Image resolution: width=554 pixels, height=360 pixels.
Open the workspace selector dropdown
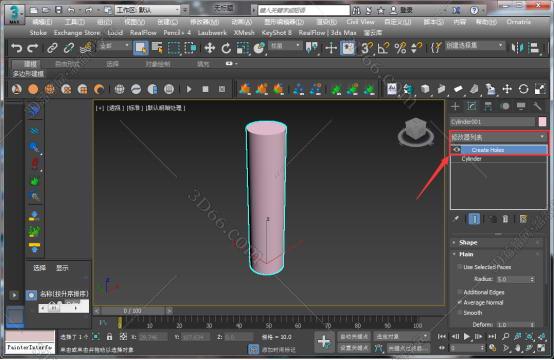[147, 10]
